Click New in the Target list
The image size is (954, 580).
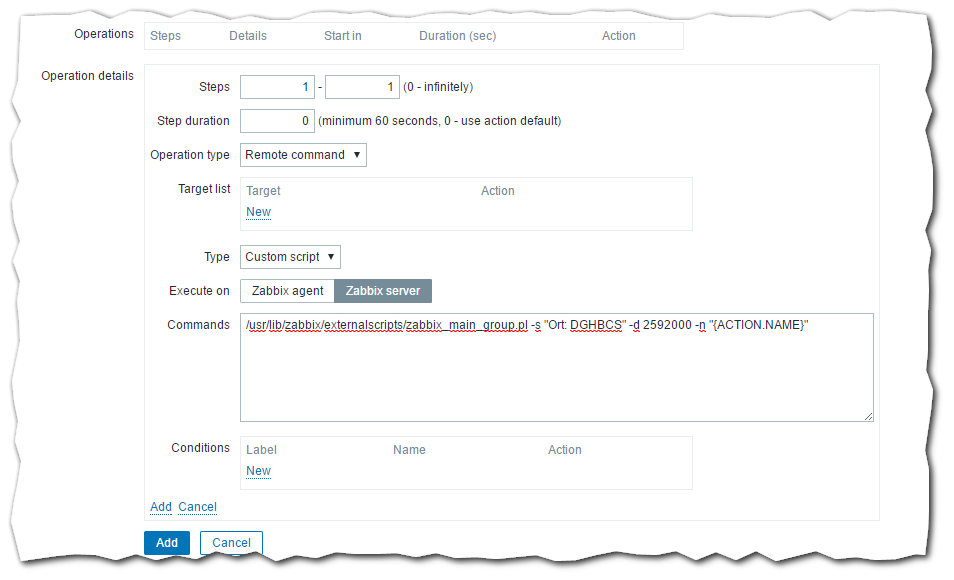tap(258, 212)
